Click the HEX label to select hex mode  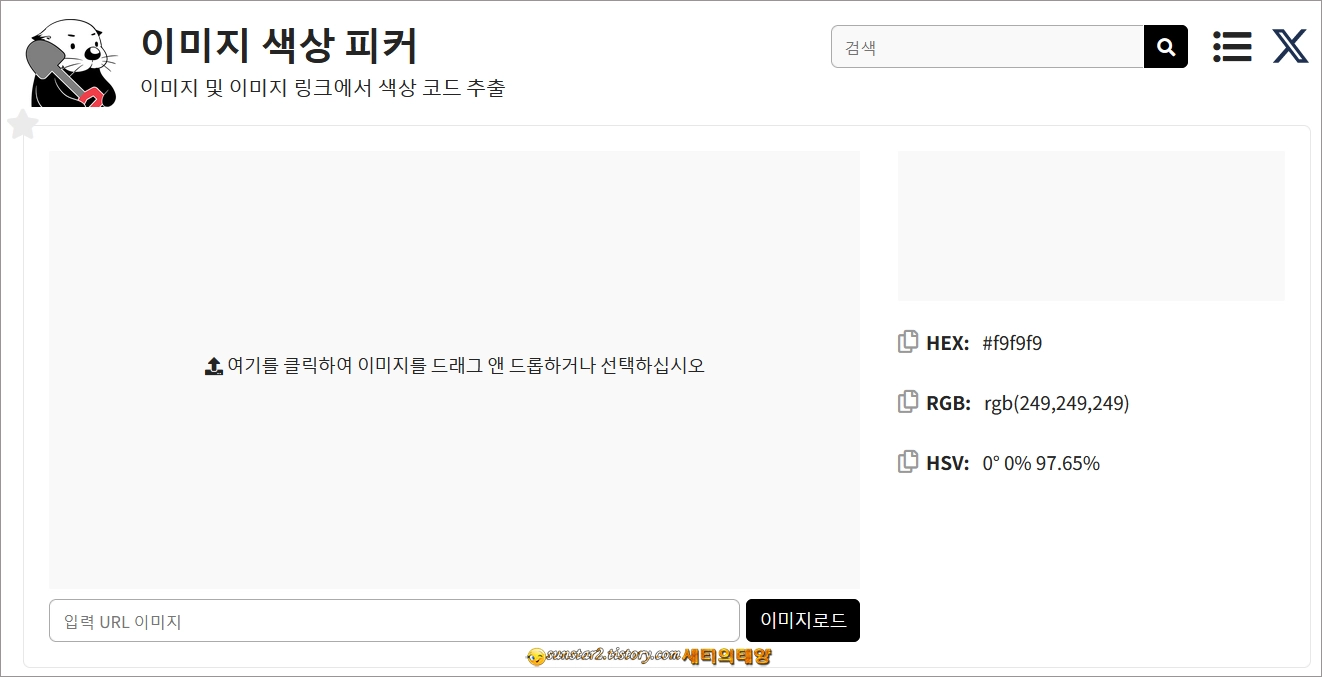[948, 342]
